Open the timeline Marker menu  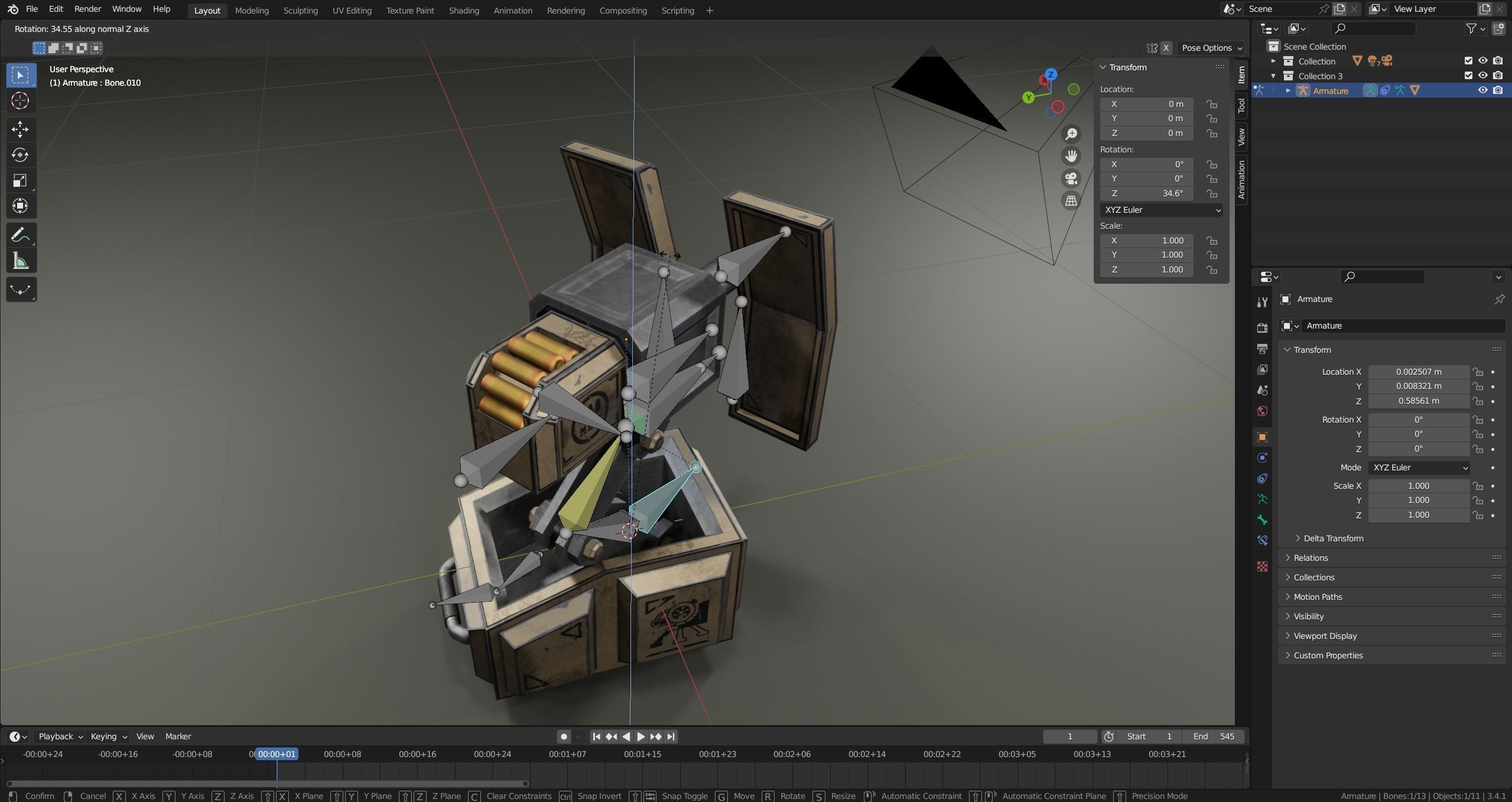[x=178, y=736]
